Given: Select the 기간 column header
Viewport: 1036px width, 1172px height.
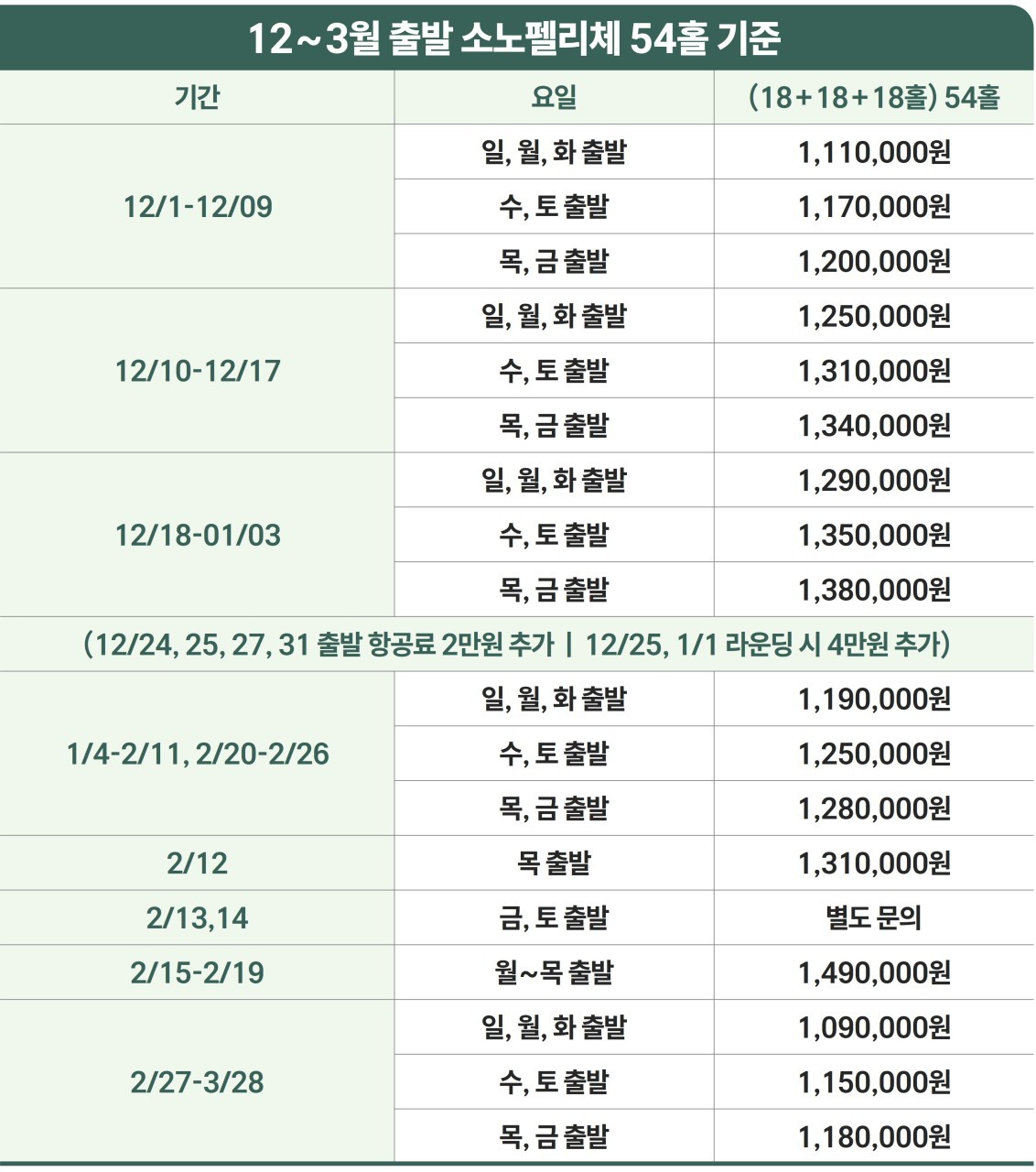Looking at the screenshot, I should tap(197, 97).
